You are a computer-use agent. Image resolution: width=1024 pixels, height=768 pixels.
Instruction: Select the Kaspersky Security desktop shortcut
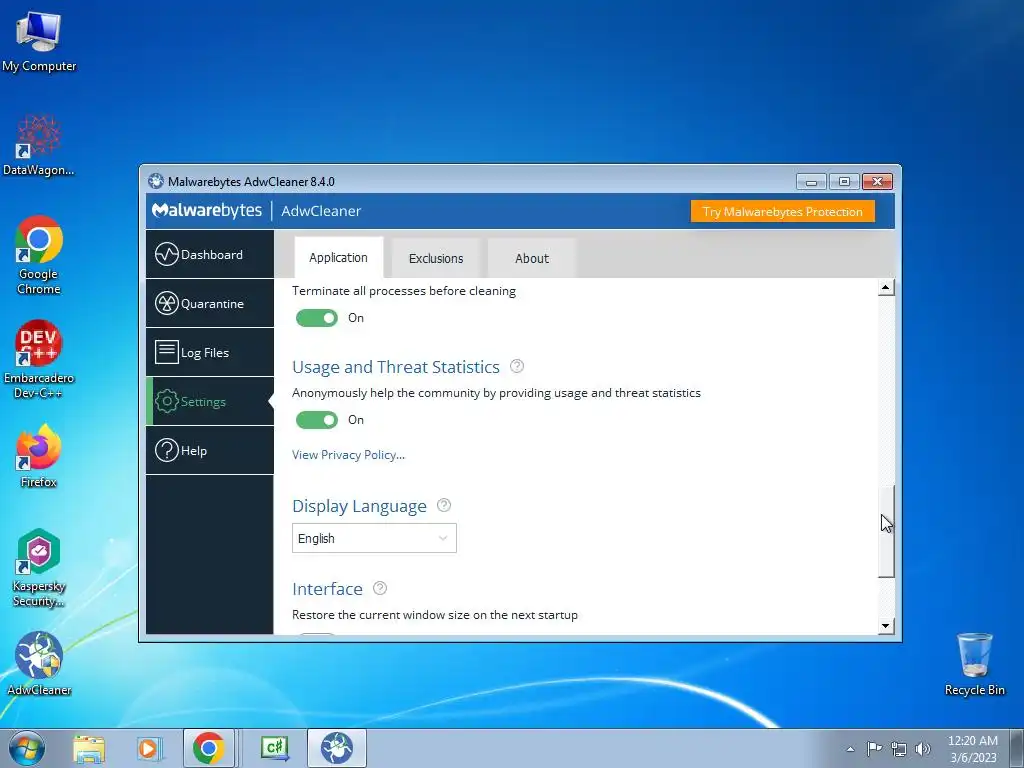(39, 568)
